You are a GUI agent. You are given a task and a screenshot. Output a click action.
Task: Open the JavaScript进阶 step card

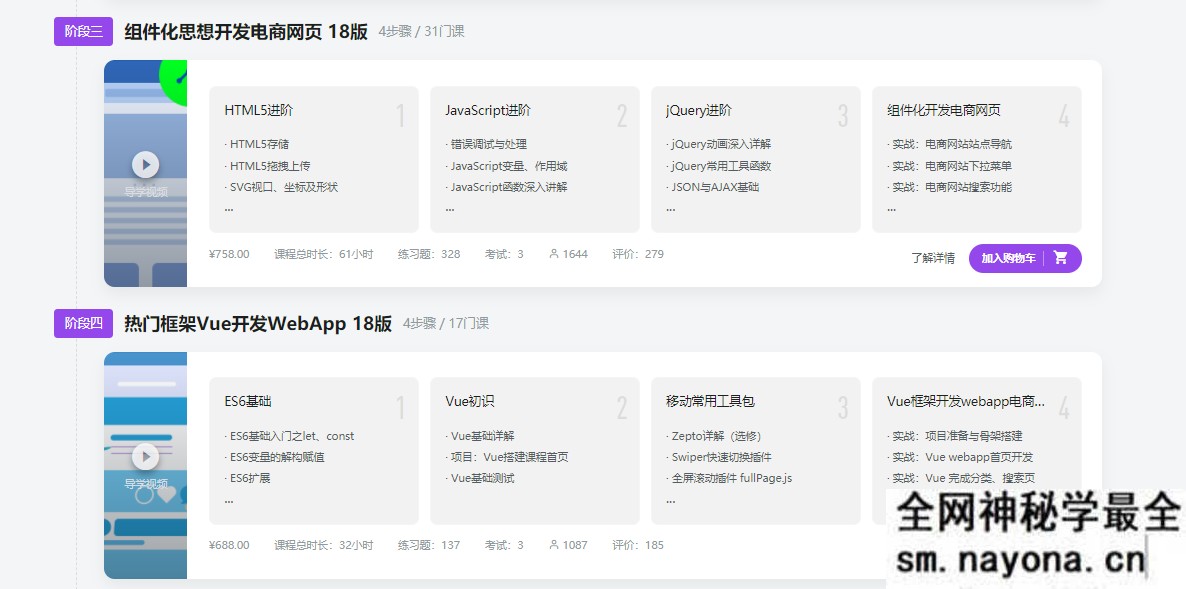(x=535, y=160)
